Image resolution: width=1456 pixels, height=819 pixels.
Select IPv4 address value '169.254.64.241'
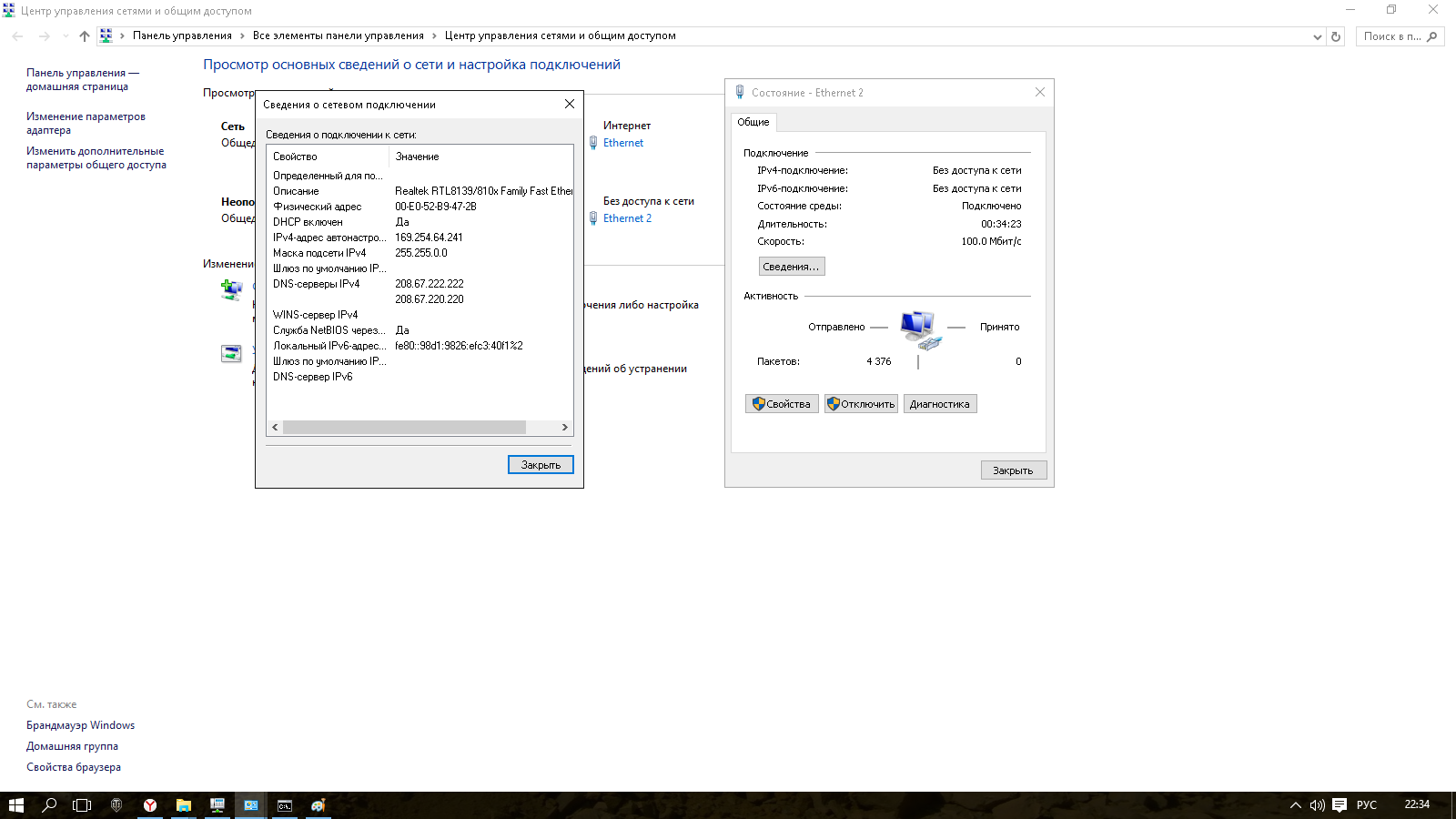point(429,238)
